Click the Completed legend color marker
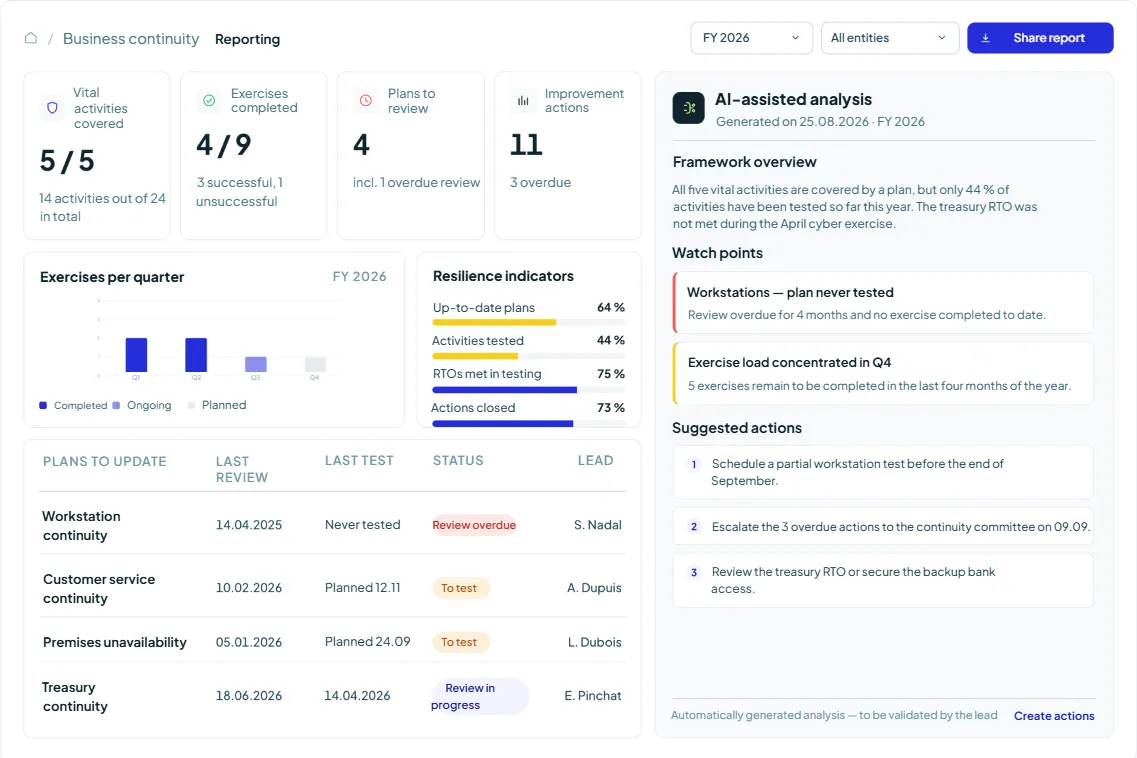This screenshot has width=1137, height=758. 44,405
